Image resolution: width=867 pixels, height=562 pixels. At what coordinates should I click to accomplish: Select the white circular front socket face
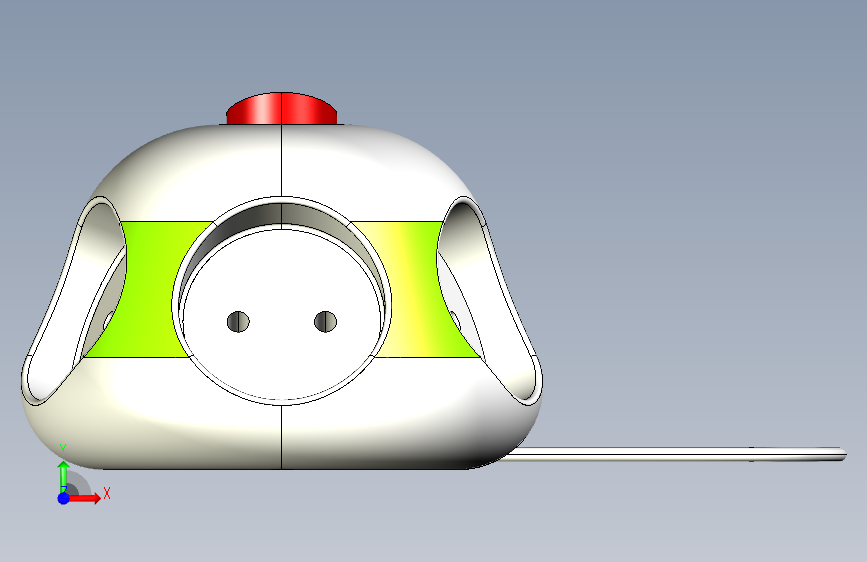point(281,314)
